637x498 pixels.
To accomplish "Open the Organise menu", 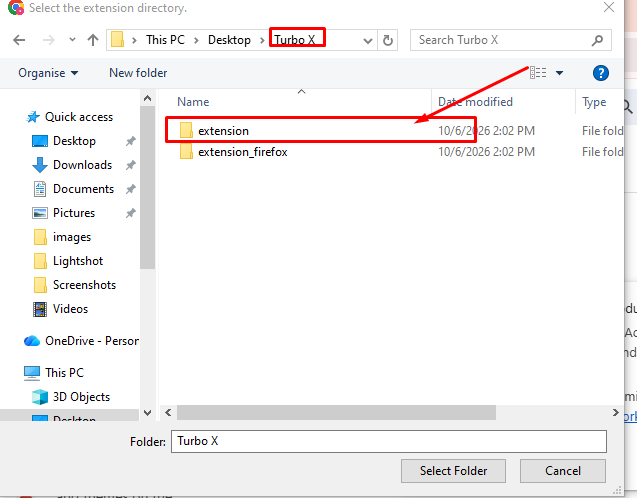I will (x=48, y=73).
